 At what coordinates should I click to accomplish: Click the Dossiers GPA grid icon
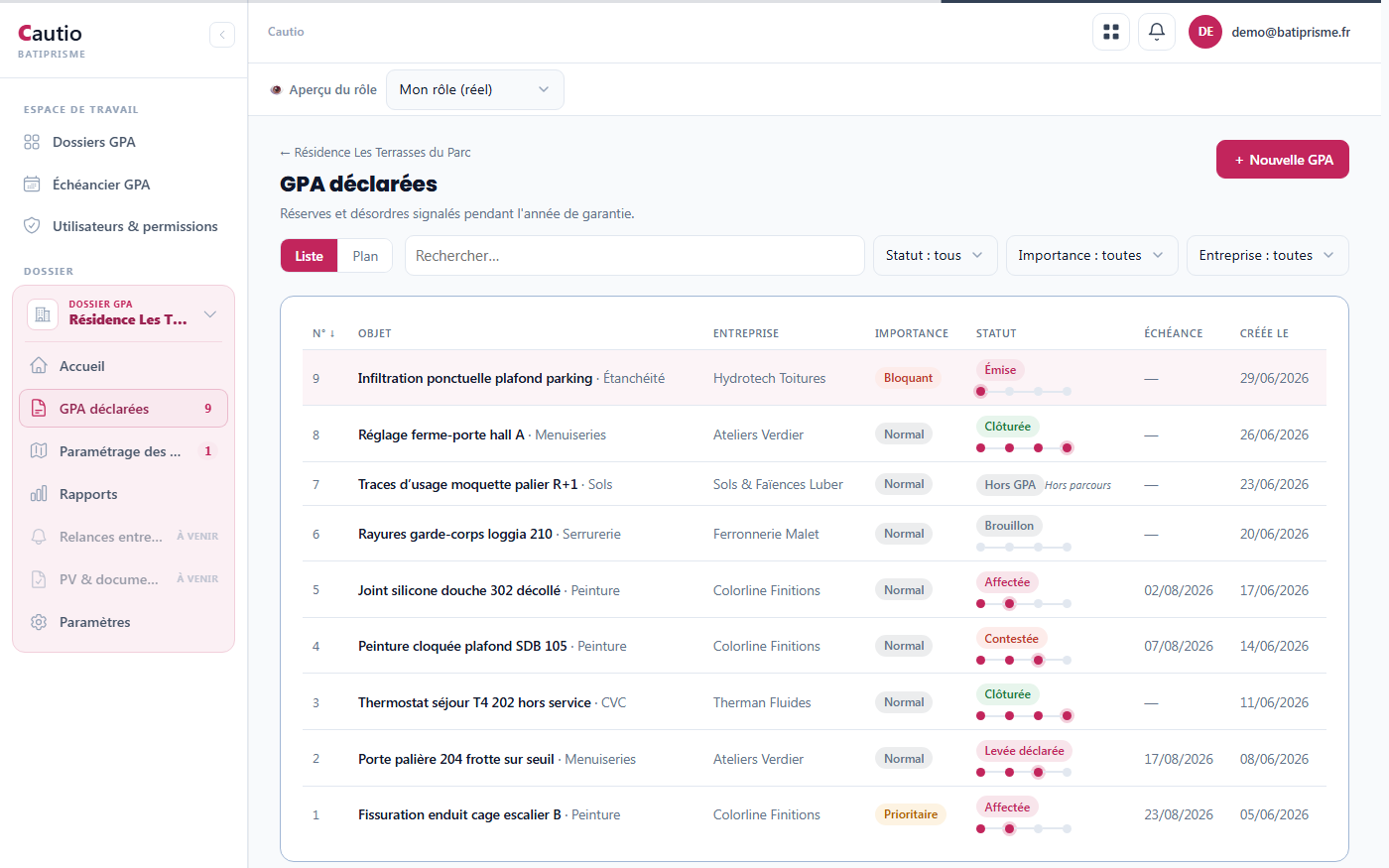[x=32, y=142]
